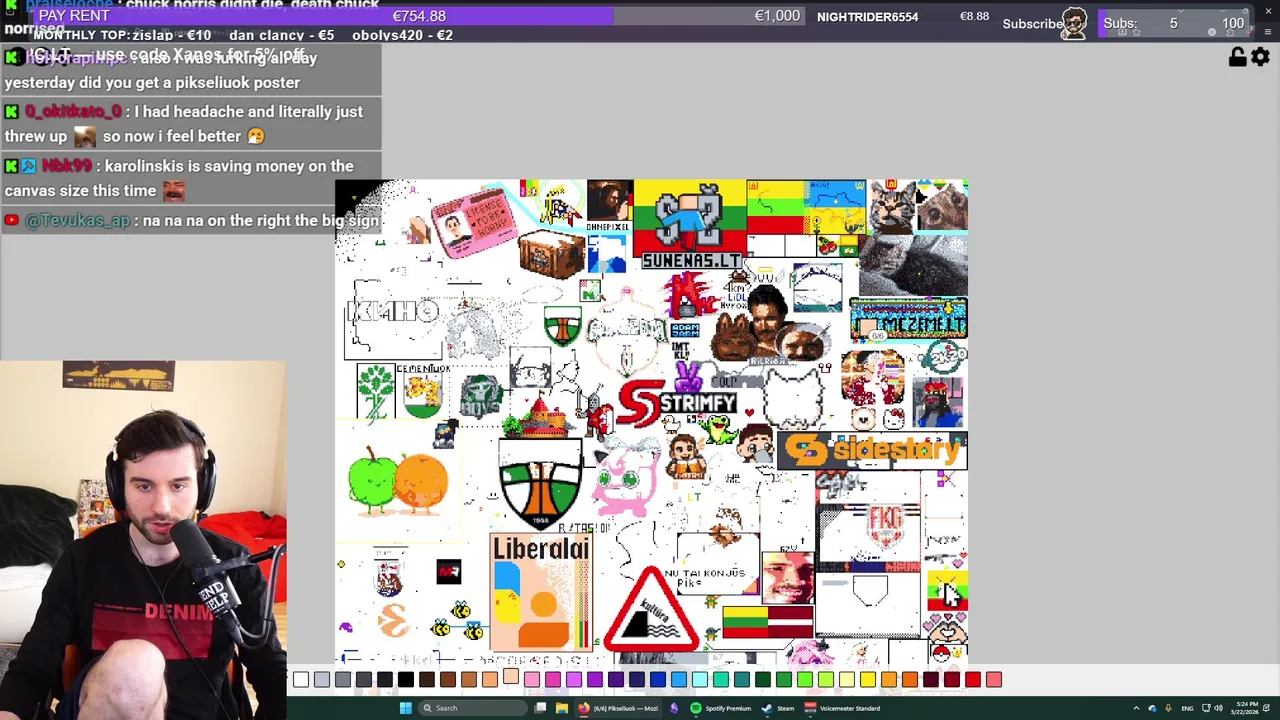
Task: Click the taskbar Search box
Action: (x=473, y=708)
